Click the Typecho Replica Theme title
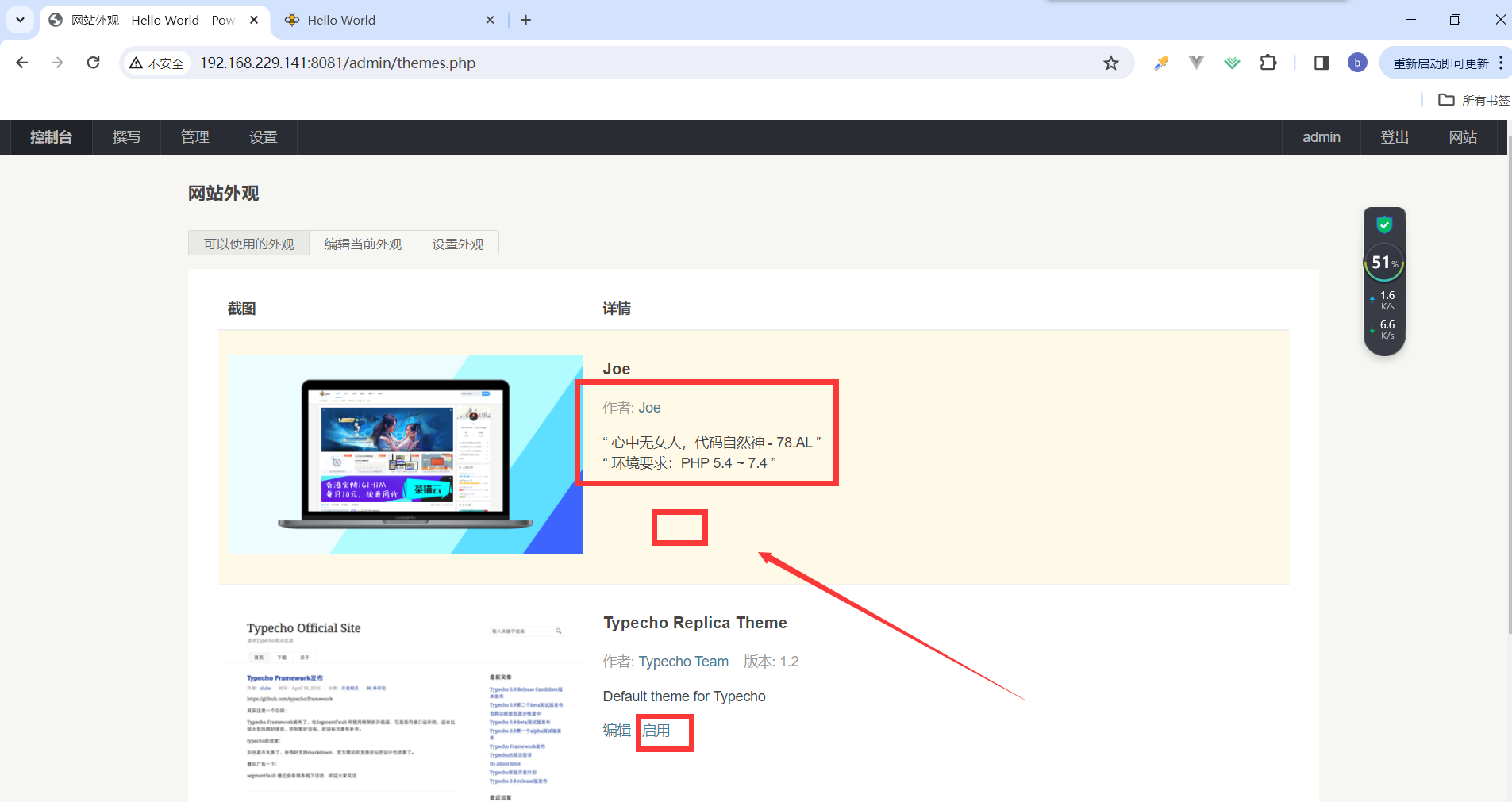The height and width of the screenshot is (802, 1512). pos(695,623)
